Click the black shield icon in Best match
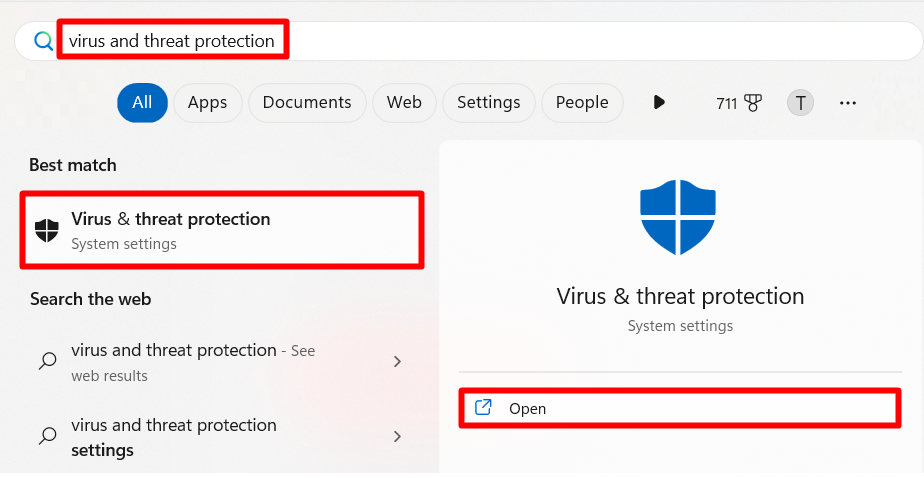This screenshot has height=478, width=924. (x=47, y=230)
